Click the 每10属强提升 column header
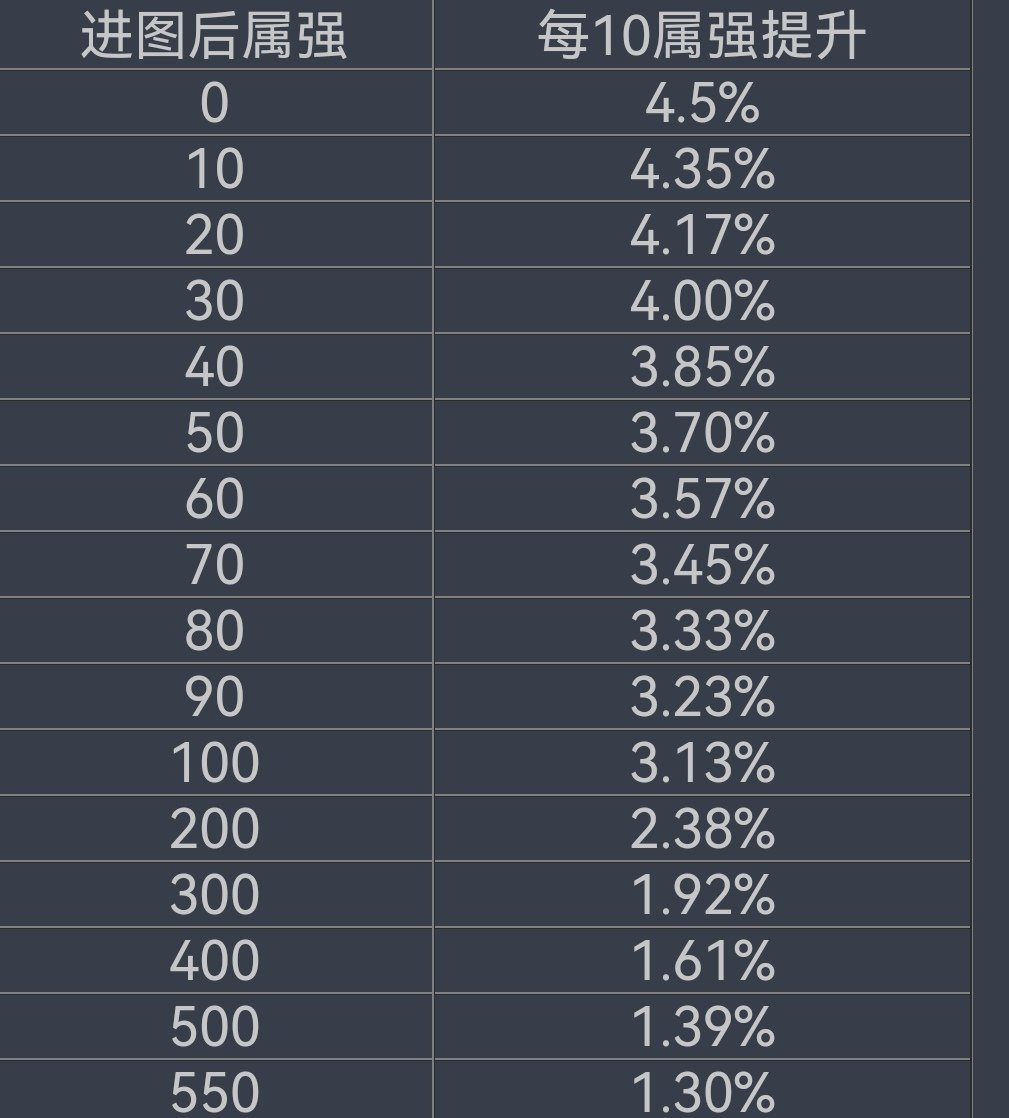Screen dimensions: 1009x1118 pos(701,37)
